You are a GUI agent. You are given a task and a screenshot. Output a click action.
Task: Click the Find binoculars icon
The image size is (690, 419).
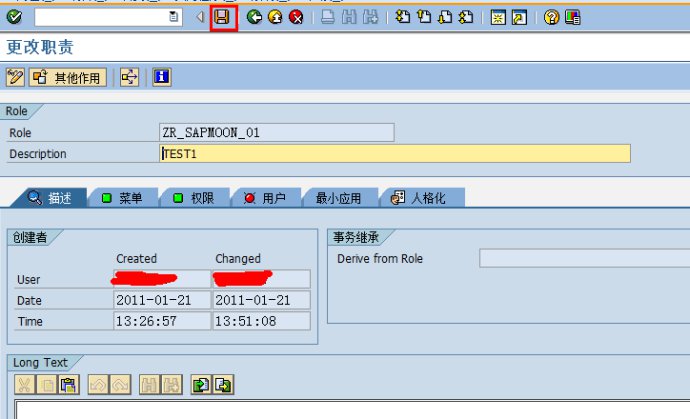349,17
